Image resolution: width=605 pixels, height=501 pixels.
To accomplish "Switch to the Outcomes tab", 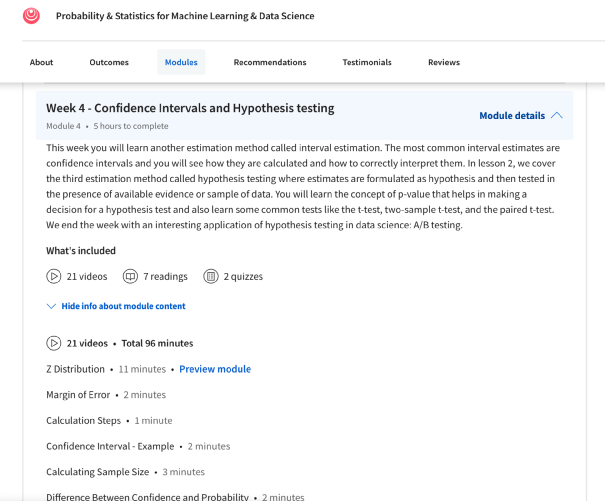I will [x=109, y=62].
